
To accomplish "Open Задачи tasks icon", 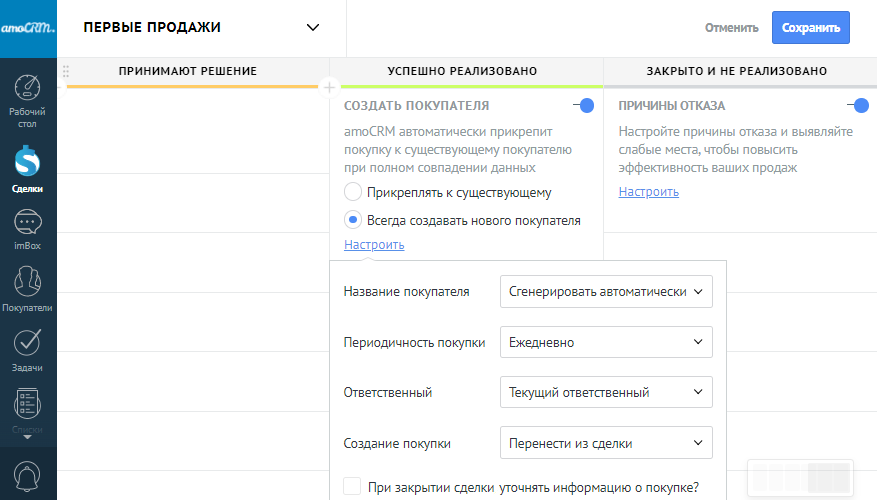I will [28, 343].
